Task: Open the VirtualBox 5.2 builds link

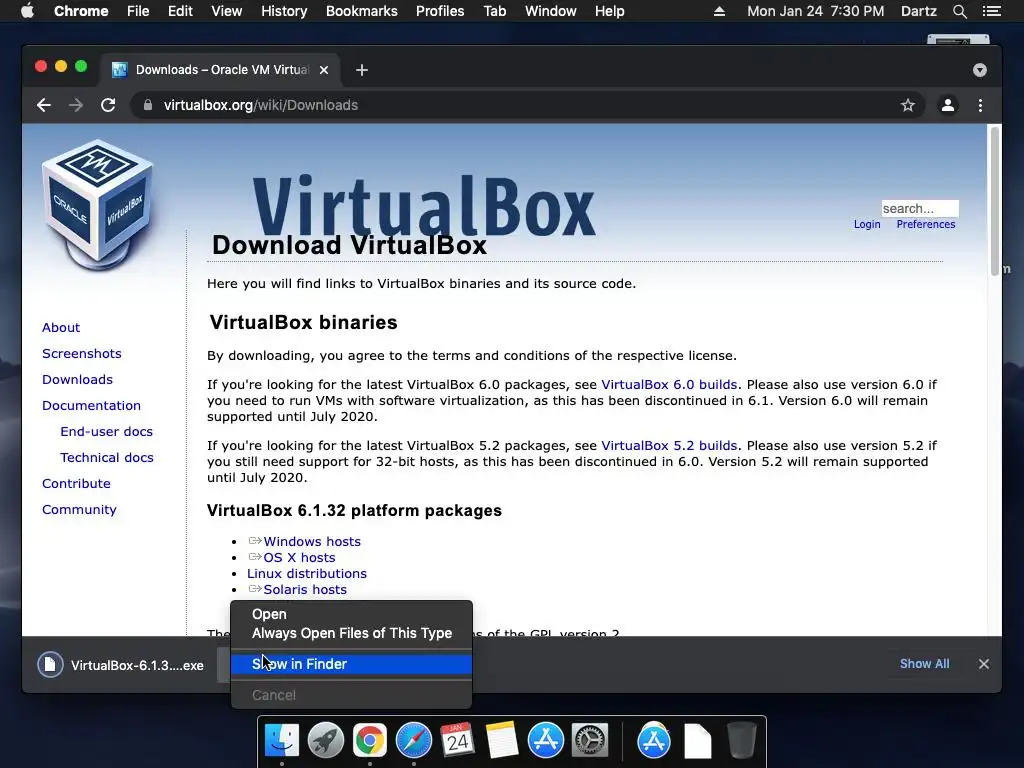Action: coord(669,446)
